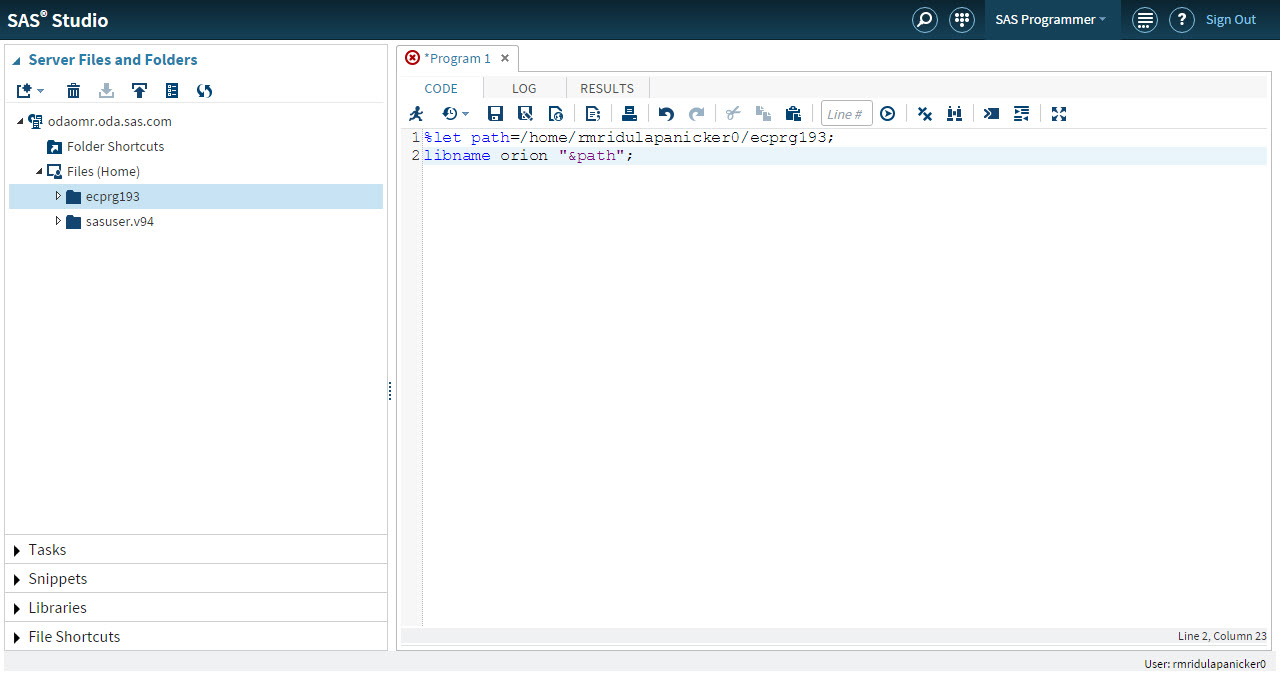Refresh the server files list

(204, 91)
